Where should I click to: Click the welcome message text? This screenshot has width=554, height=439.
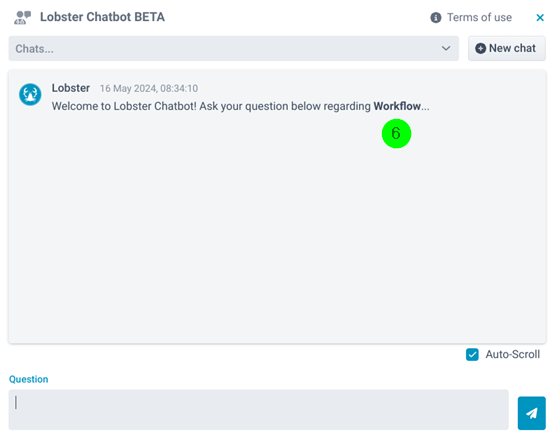tap(241, 106)
